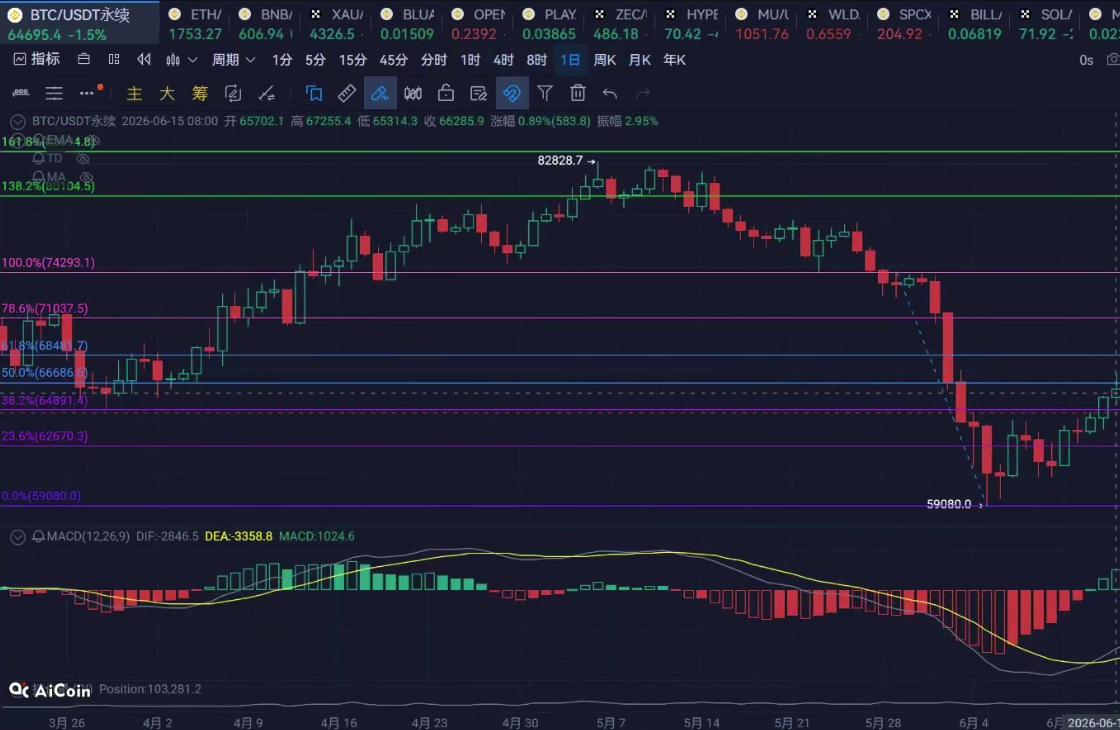1120x730 pixels.
Task: Select the 周K weekly timeframe tab
Action: [604, 60]
